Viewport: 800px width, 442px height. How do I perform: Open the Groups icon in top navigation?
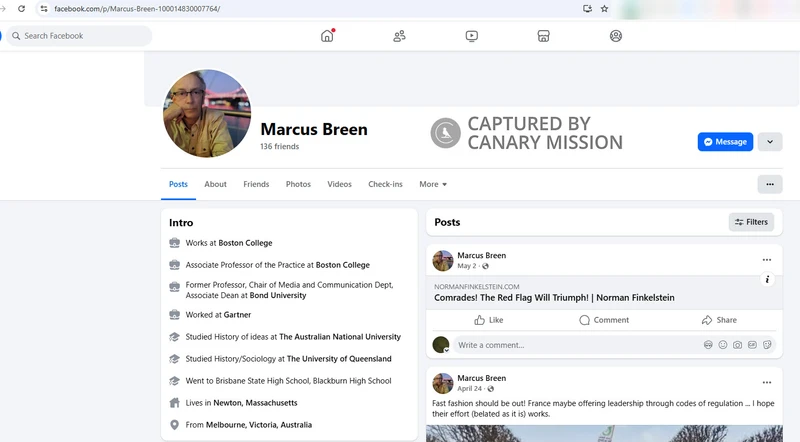pyautogui.click(x=616, y=36)
